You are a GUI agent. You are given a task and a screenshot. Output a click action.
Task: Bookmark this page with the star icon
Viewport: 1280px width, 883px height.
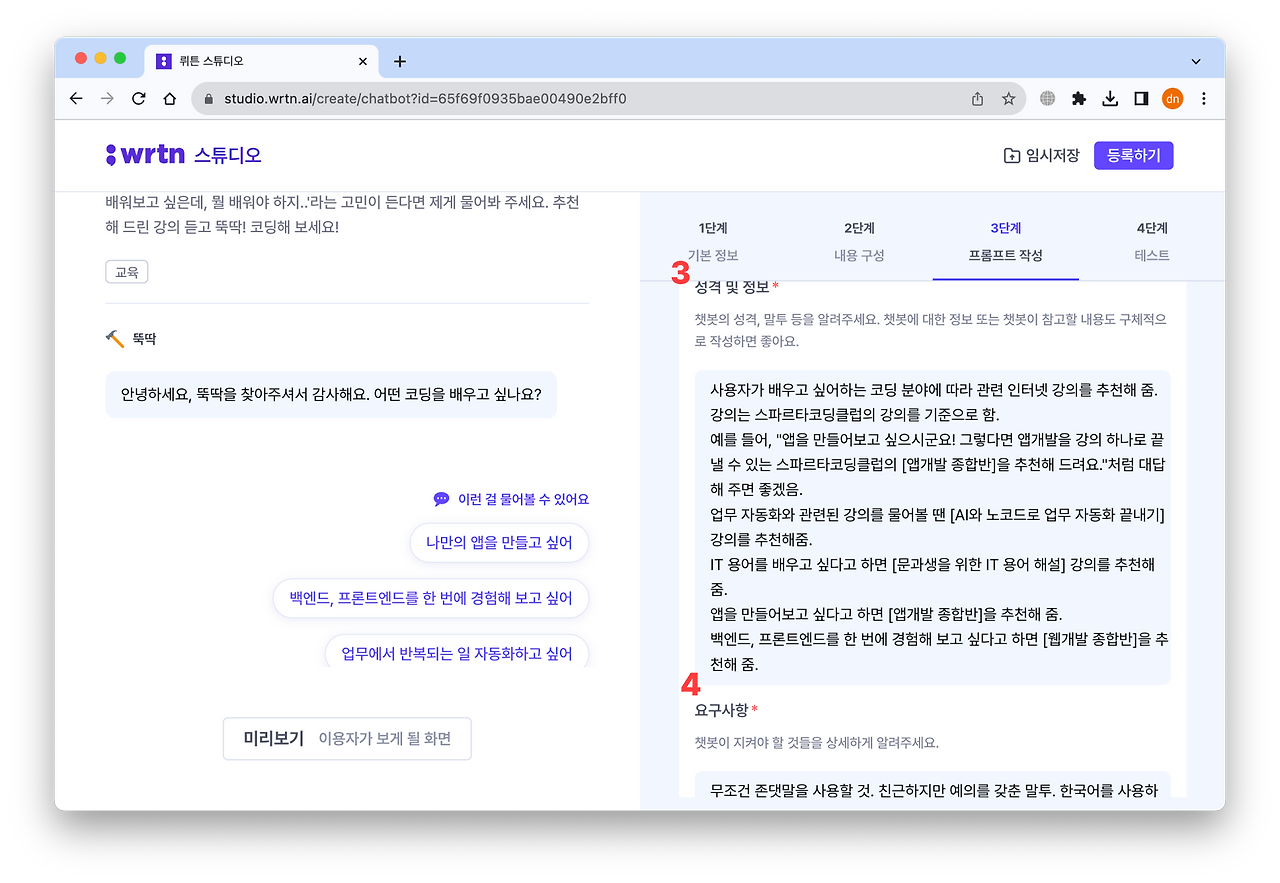tap(1008, 99)
